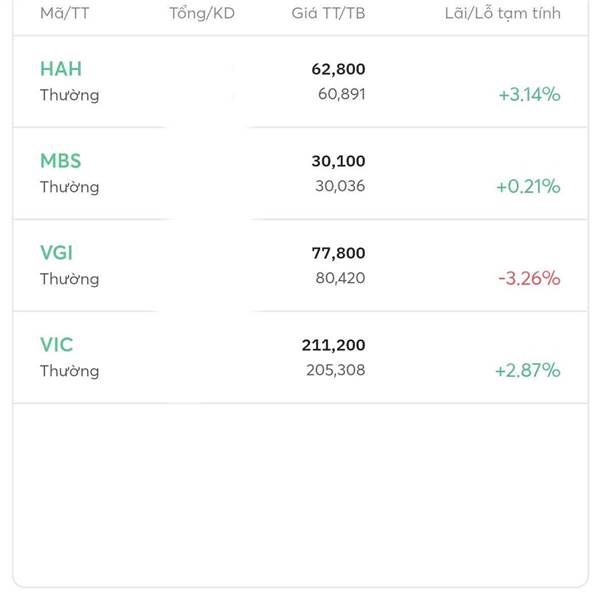Click HAH average price 60,891
The image size is (600, 600).
pos(342,95)
